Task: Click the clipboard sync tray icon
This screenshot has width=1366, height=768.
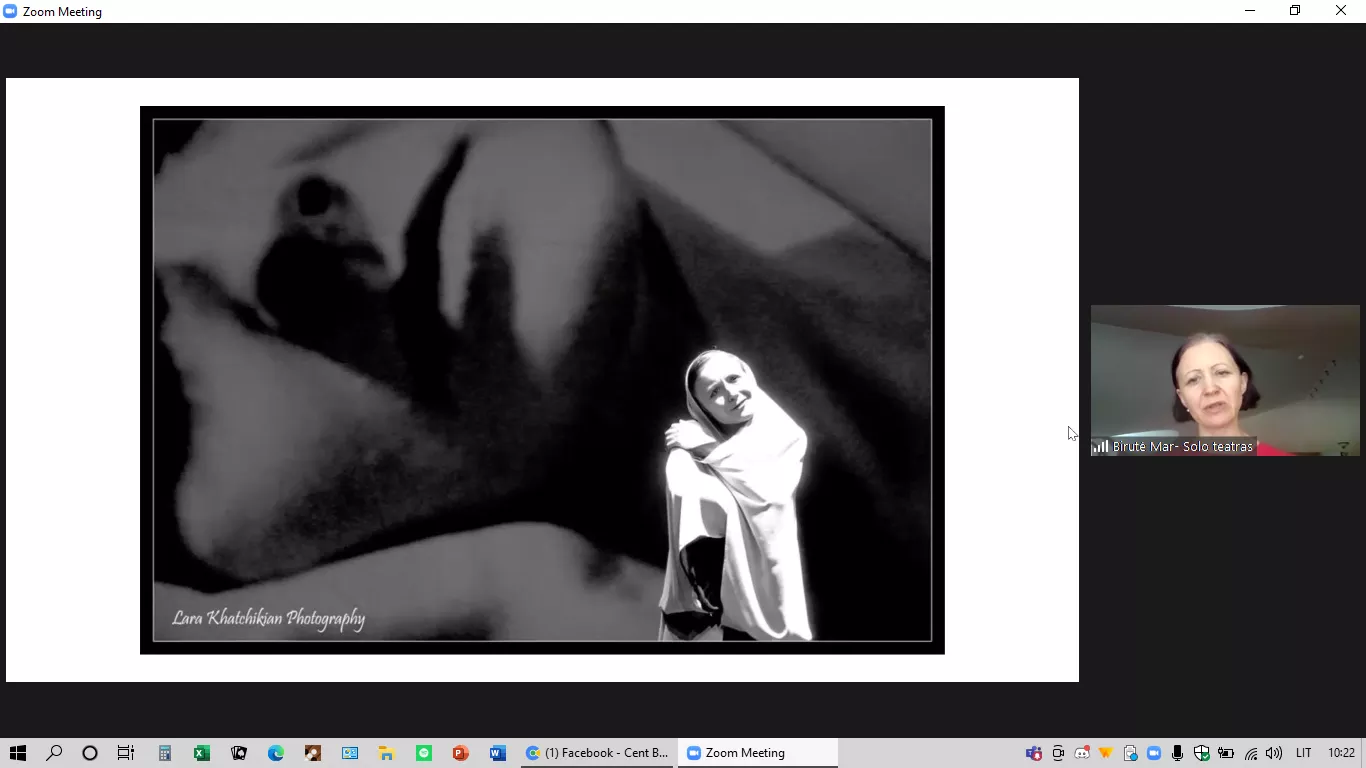Action: (x=1130, y=753)
